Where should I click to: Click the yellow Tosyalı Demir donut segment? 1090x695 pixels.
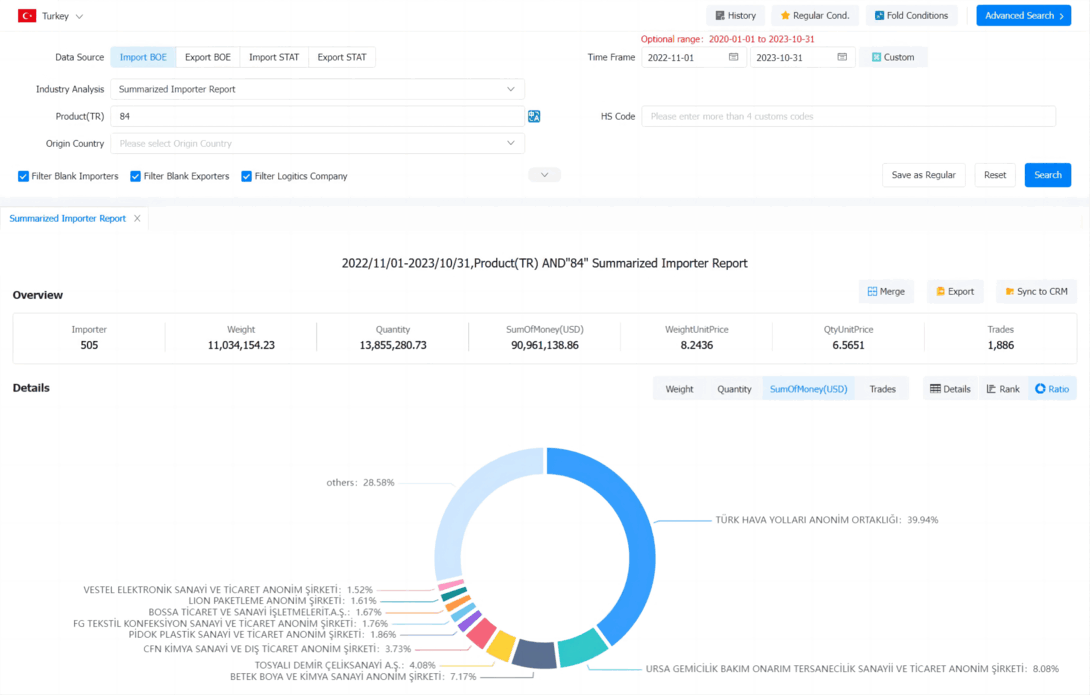pos(501,646)
